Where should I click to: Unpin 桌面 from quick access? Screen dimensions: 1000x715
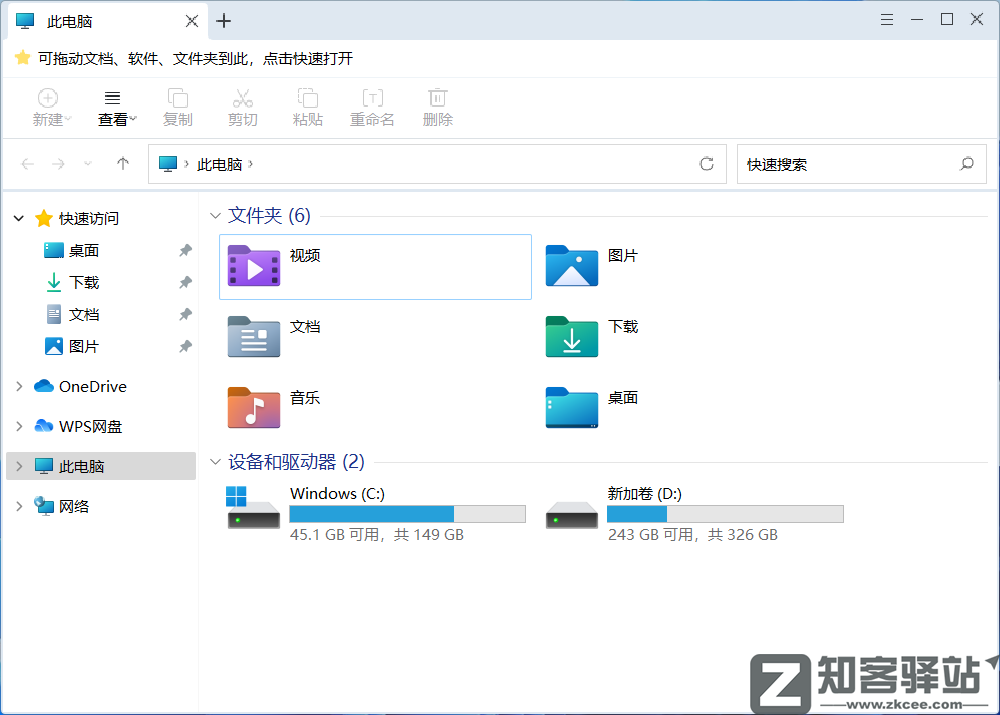(x=184, y=250)
